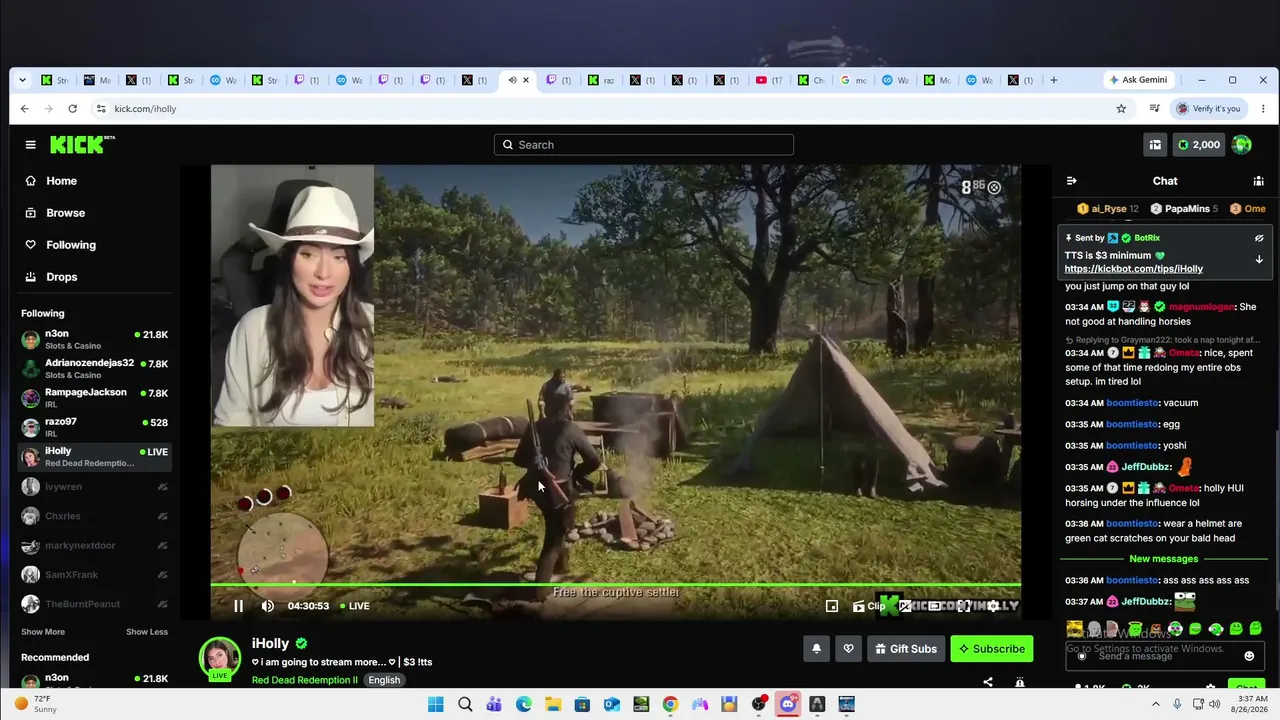This screenshot has width=1280, height=720.
Task: Expand the pinned message arrow
Action: [x=1259, y=259]
